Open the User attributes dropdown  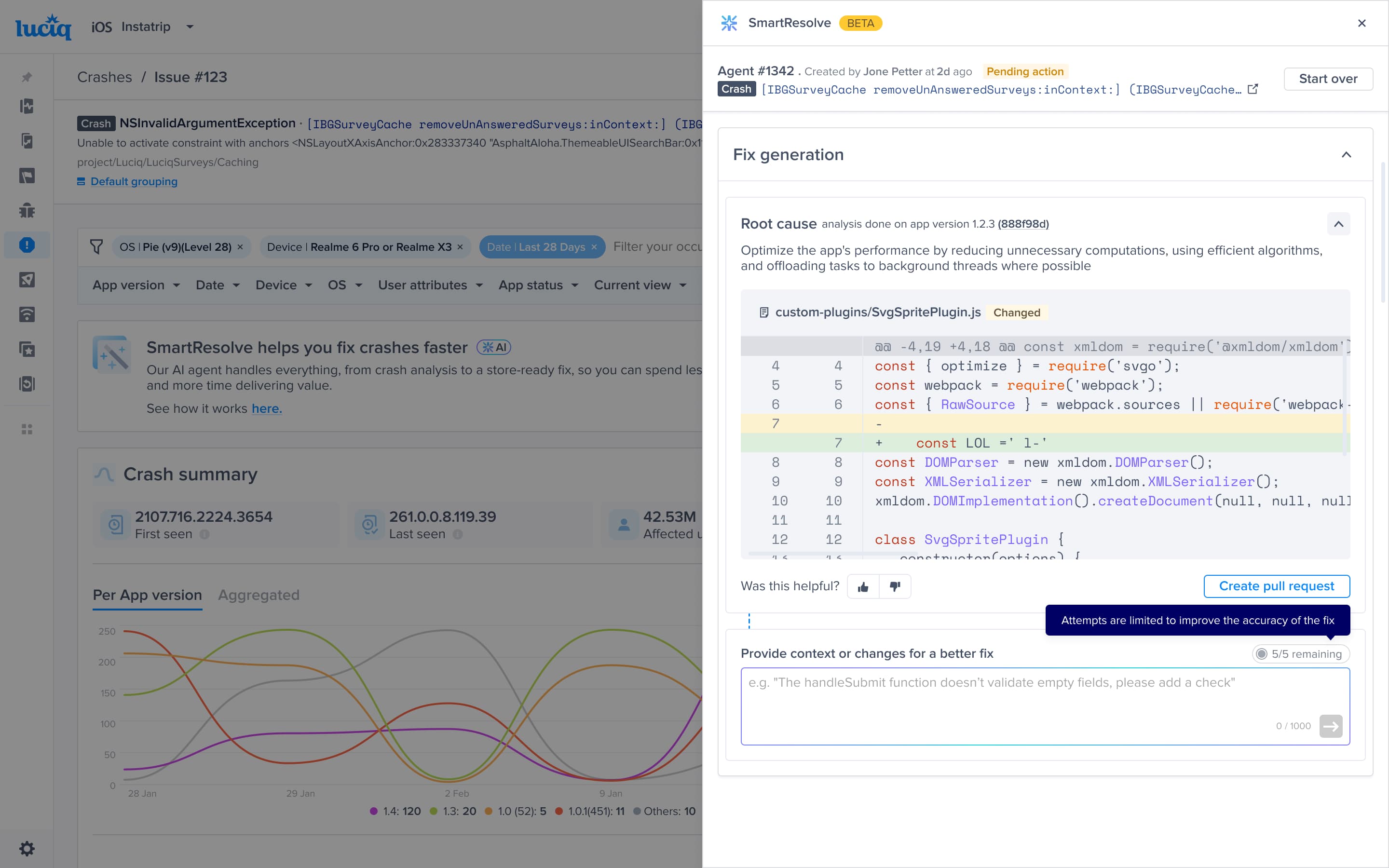(430, 285)
